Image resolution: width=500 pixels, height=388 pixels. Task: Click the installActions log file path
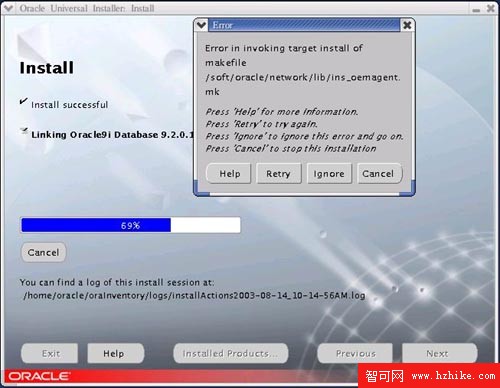(x=194, y=296)
